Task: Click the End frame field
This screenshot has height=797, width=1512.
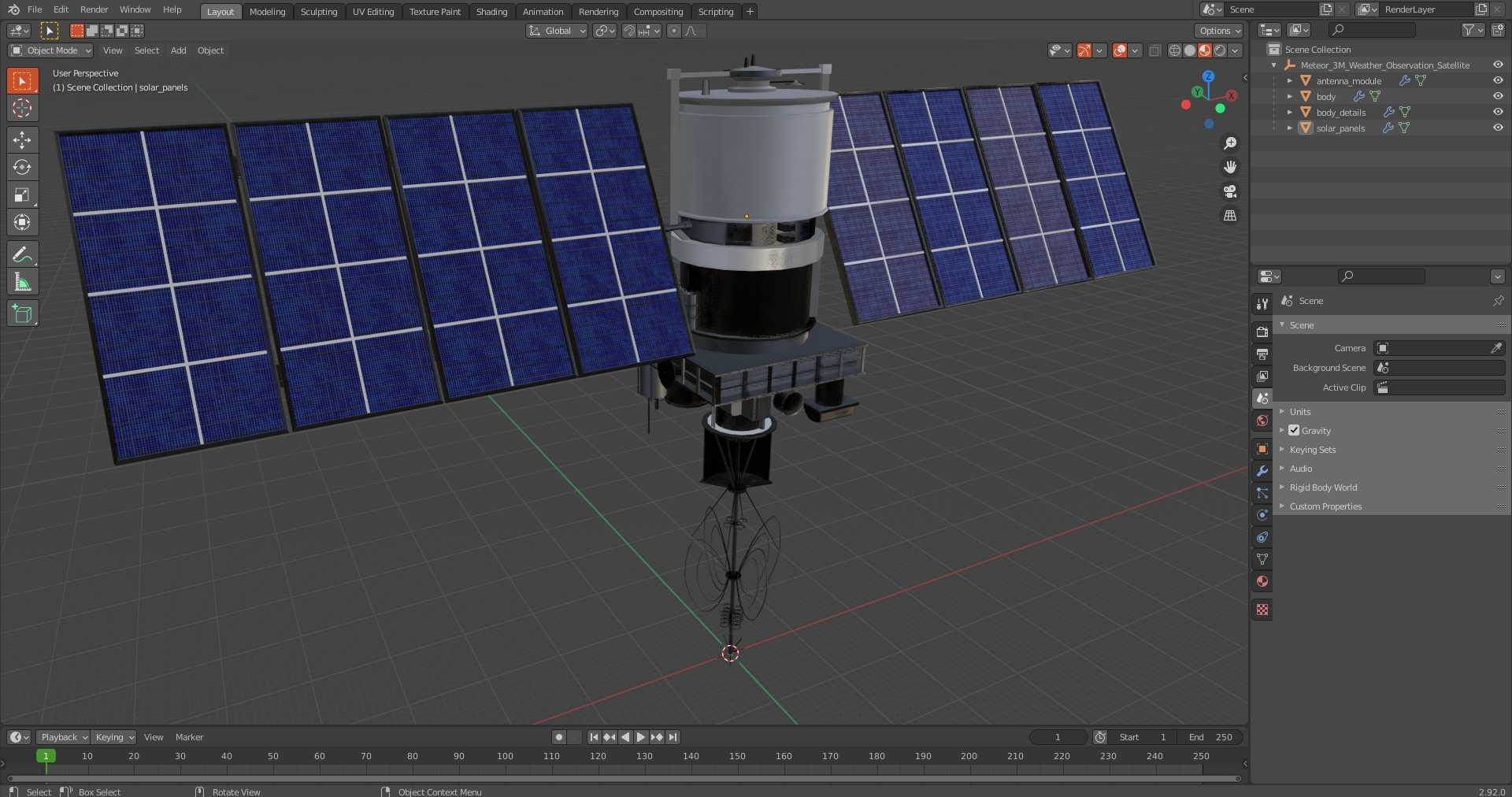Action: [1211, 737]
